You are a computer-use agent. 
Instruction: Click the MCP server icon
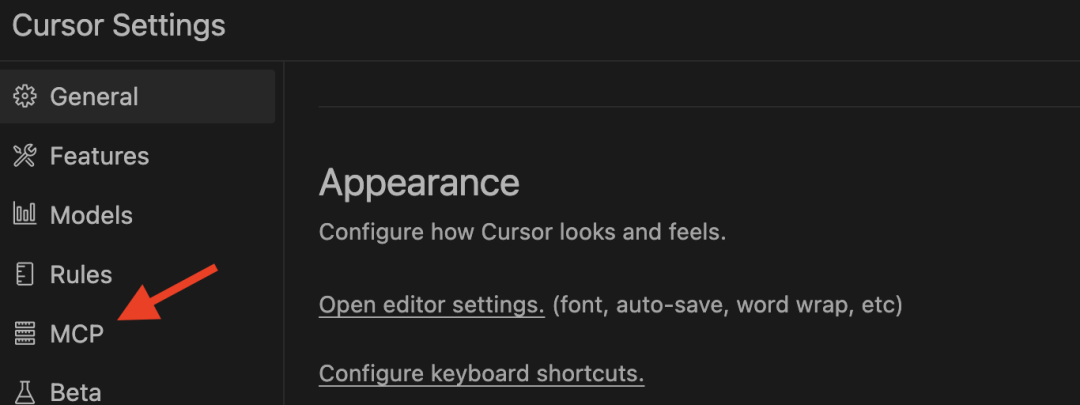[25, 334]
